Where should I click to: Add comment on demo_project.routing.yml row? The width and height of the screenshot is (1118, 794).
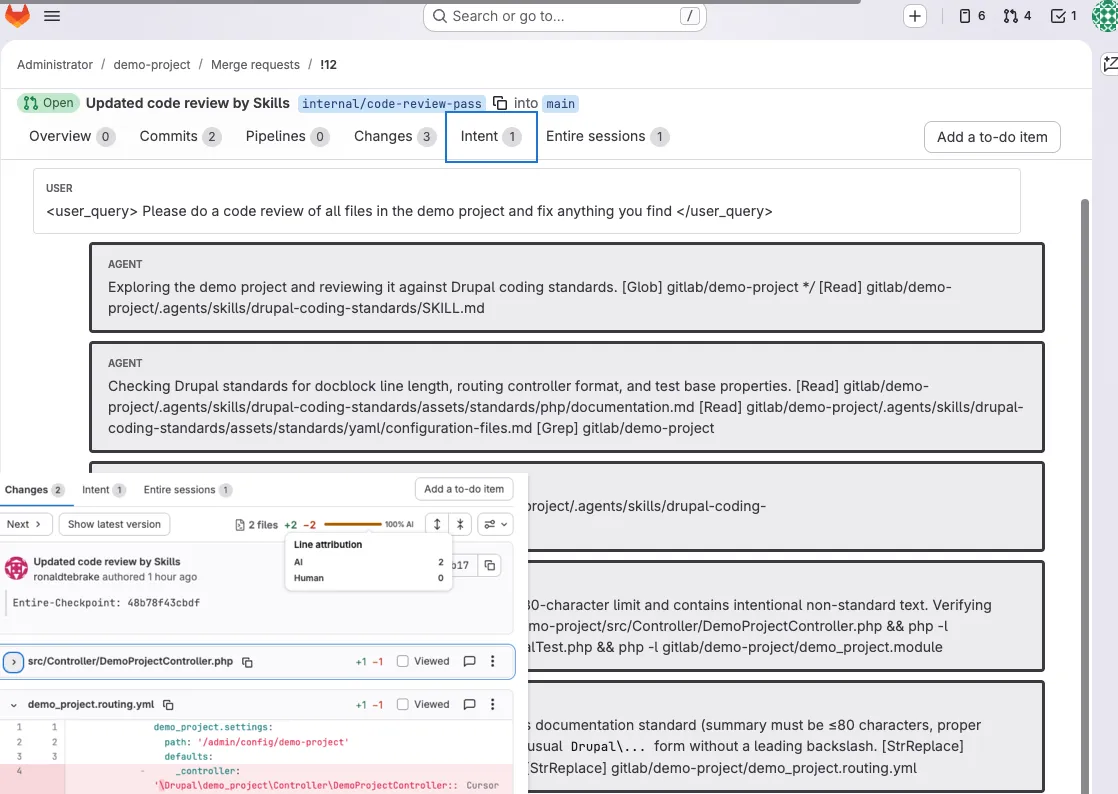click(470, 704)
